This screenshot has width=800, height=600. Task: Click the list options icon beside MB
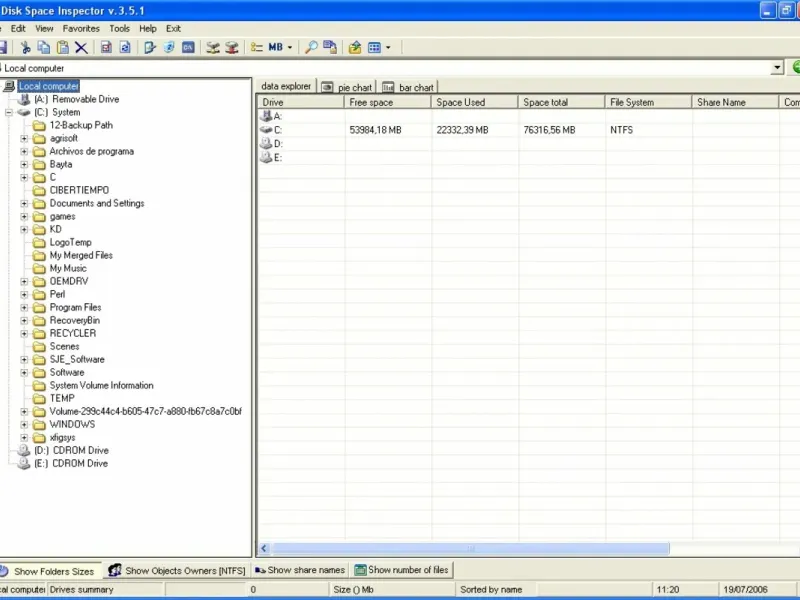(x=257, y=47)
